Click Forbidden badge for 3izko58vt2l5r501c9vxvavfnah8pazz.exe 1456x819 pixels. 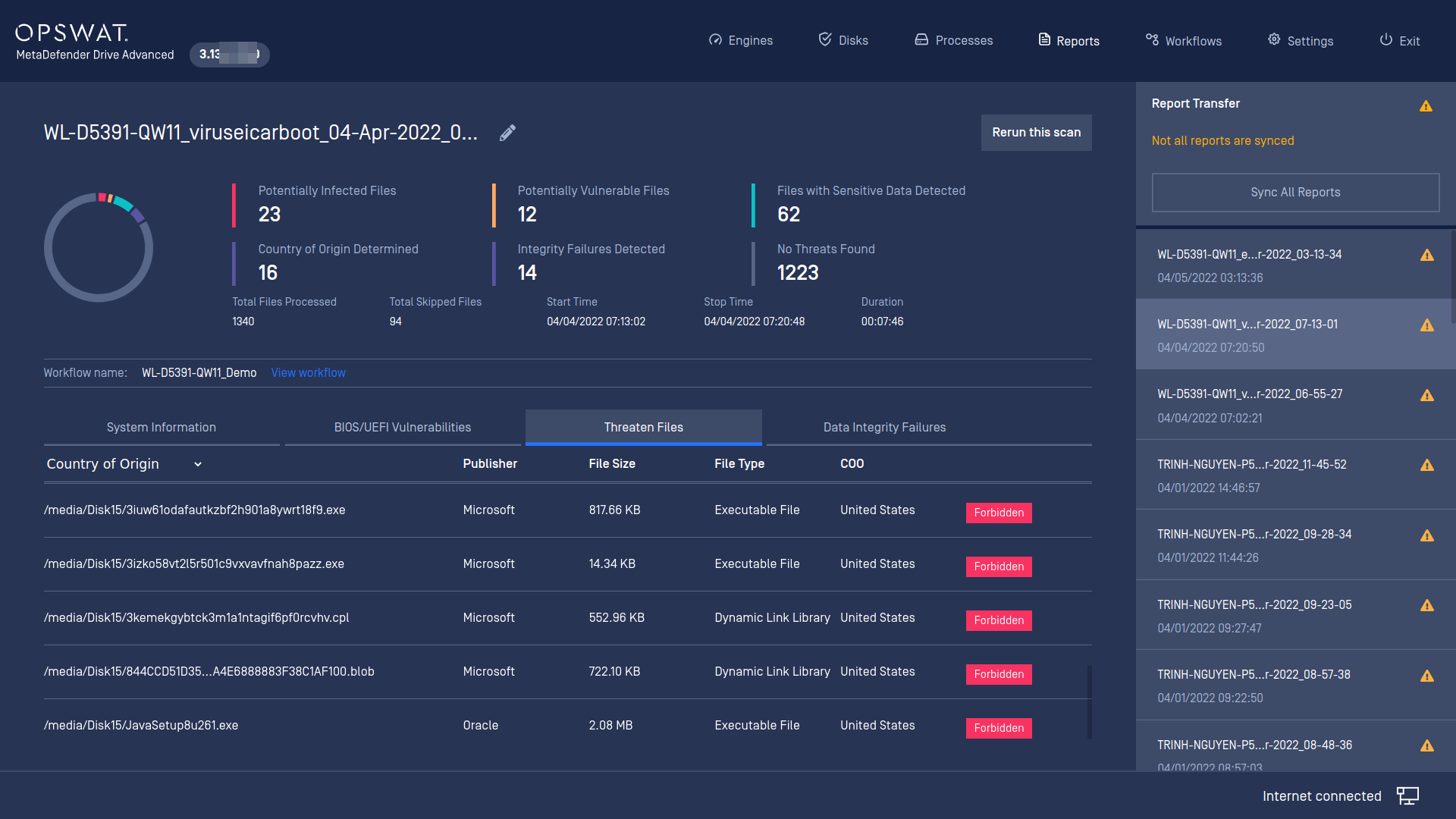click(999, 566)
